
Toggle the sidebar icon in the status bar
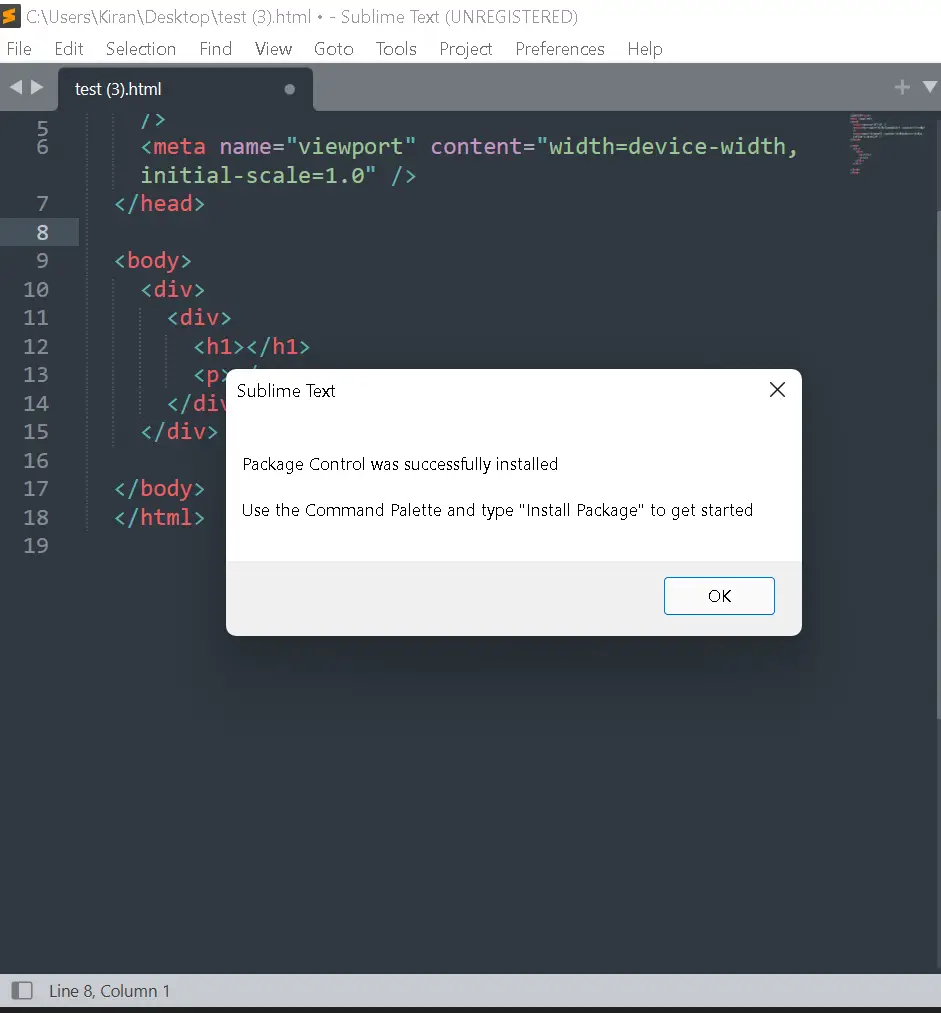click(x=20, y=990)
